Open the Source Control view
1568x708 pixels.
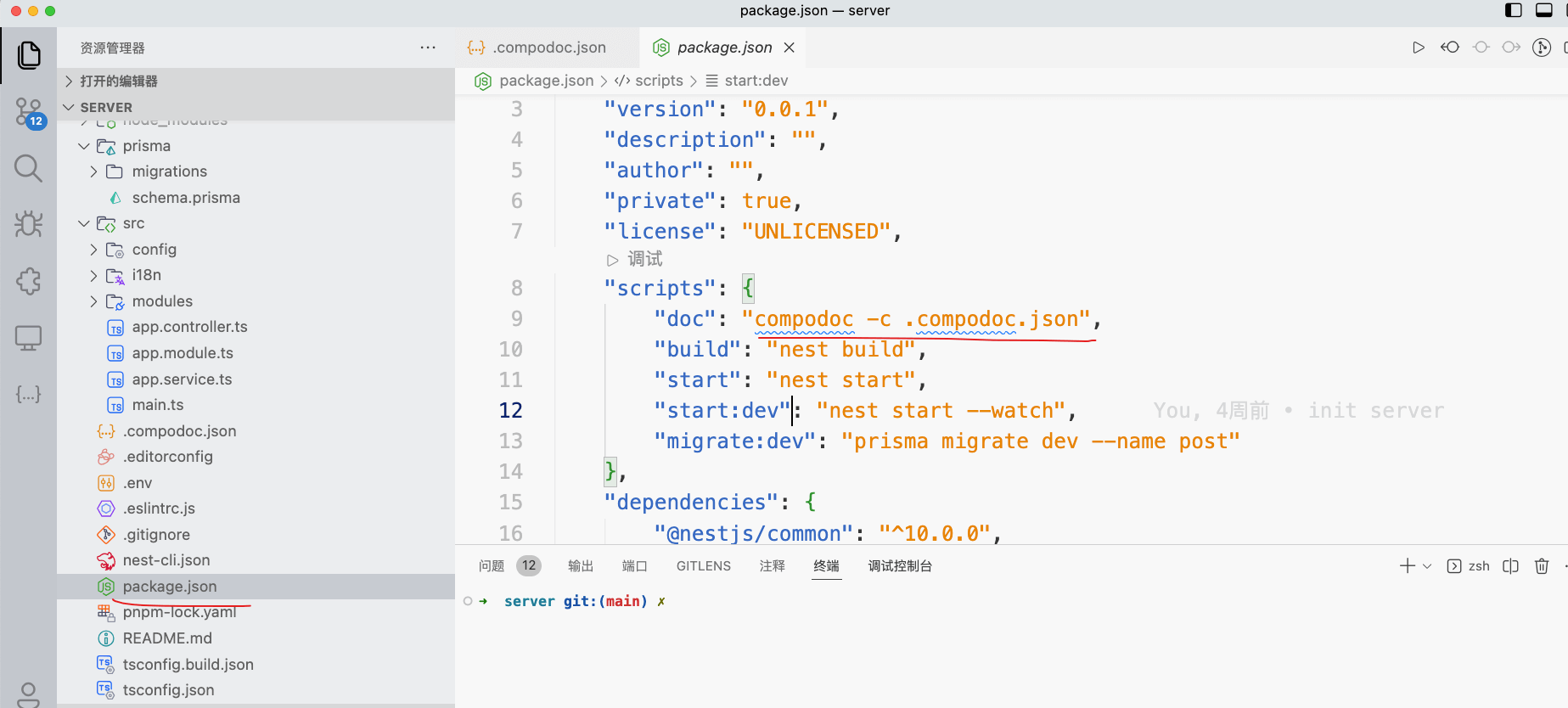pos(28,112)
